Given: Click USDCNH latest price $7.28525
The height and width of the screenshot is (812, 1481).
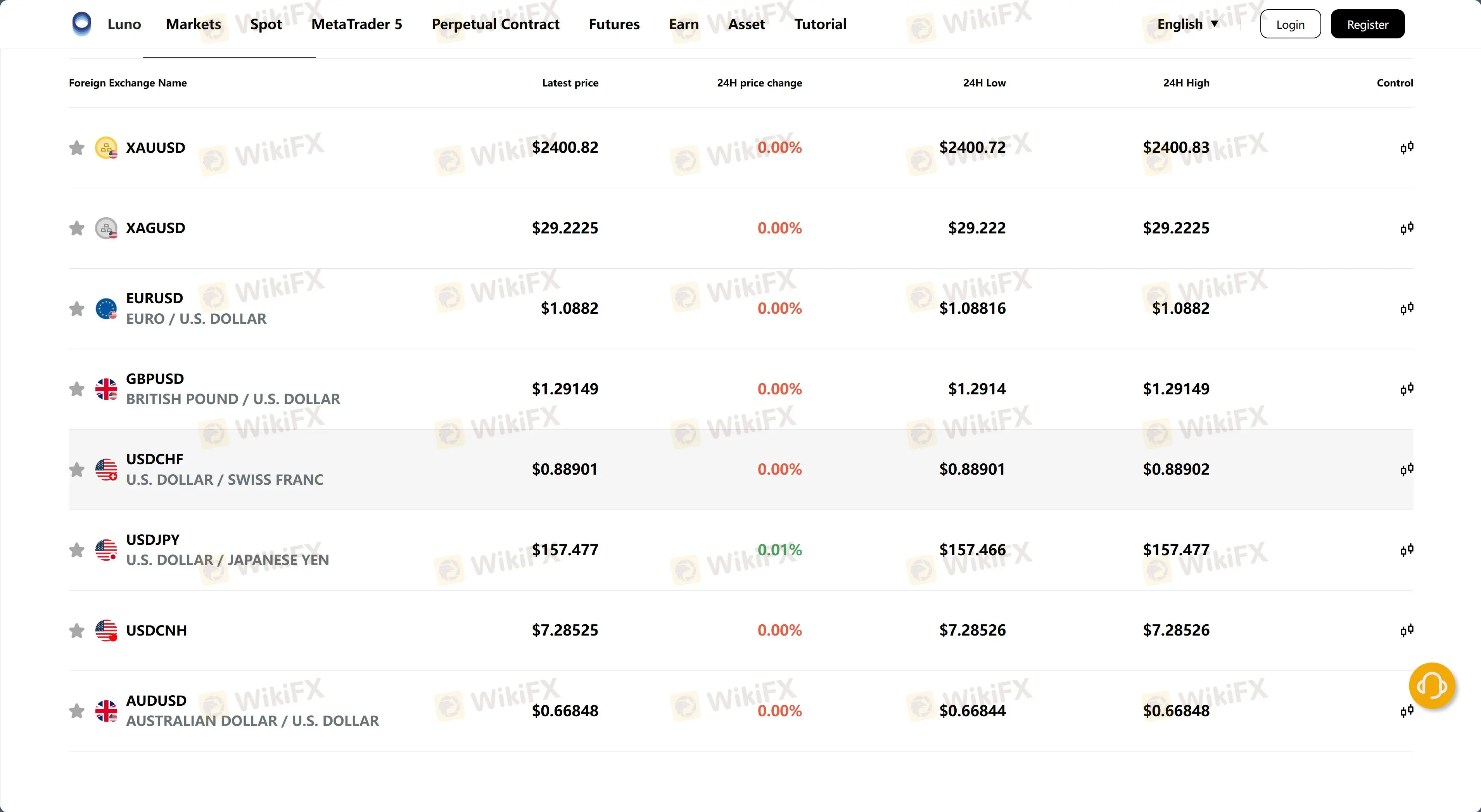Looking at the screenshot, I should click(x=565, y=631).
